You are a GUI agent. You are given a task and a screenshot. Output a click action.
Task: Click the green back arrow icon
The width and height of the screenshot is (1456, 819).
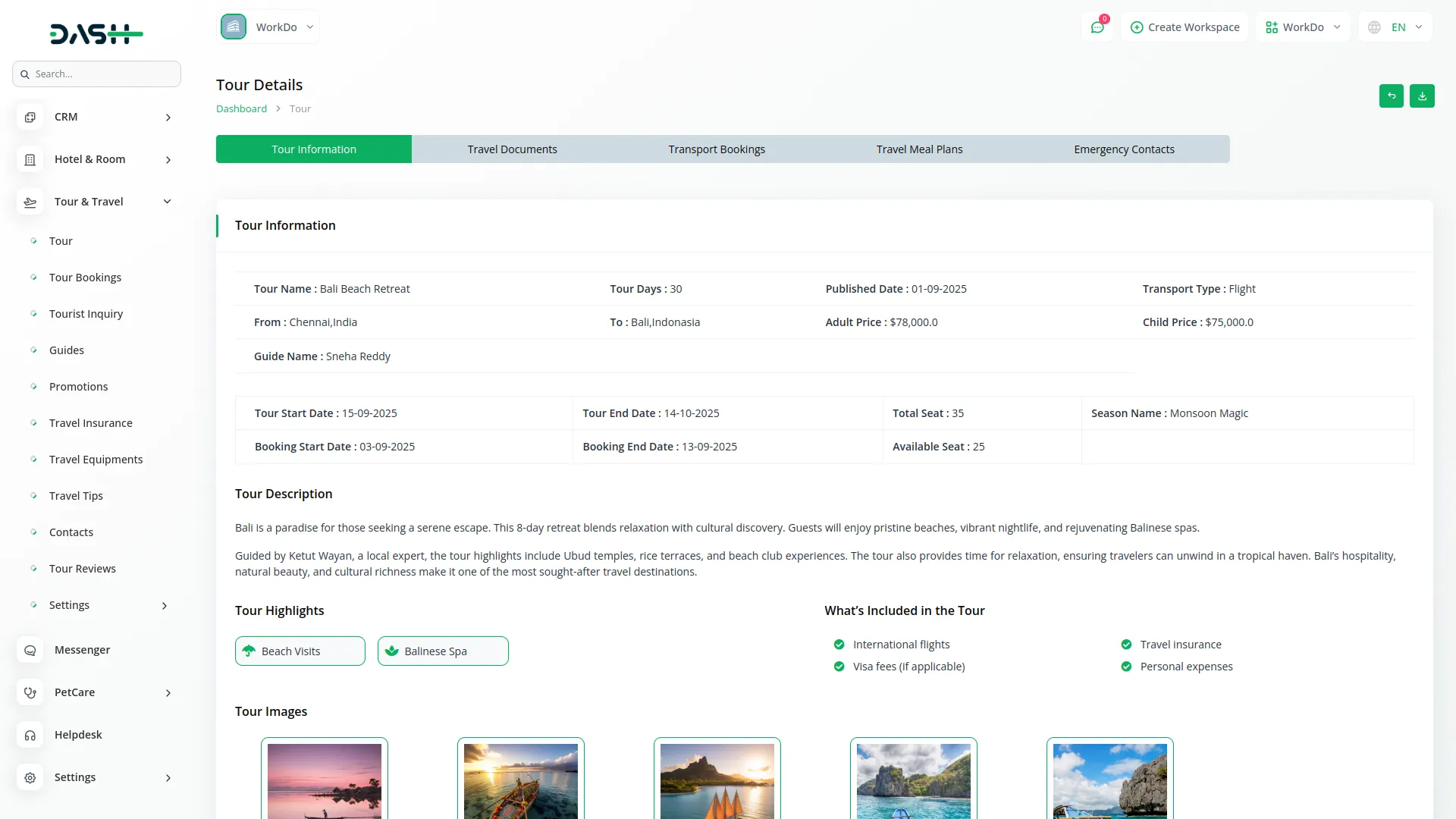pos(1392,96)
